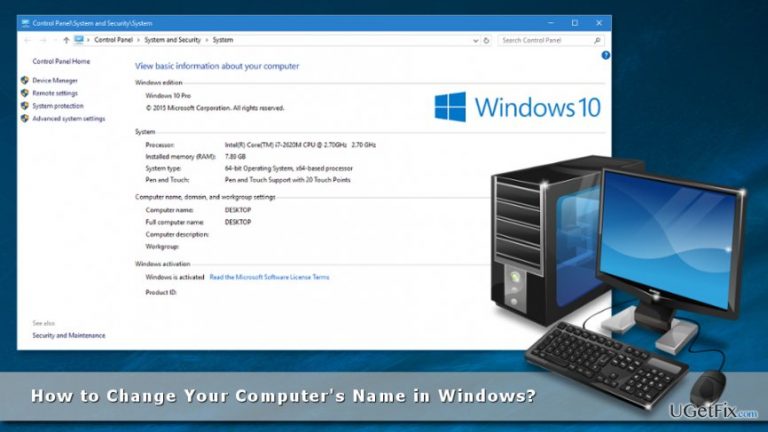Click the Back navigation arrow
The height and width of the screenshot is (432, 768).
pos(27,40)
